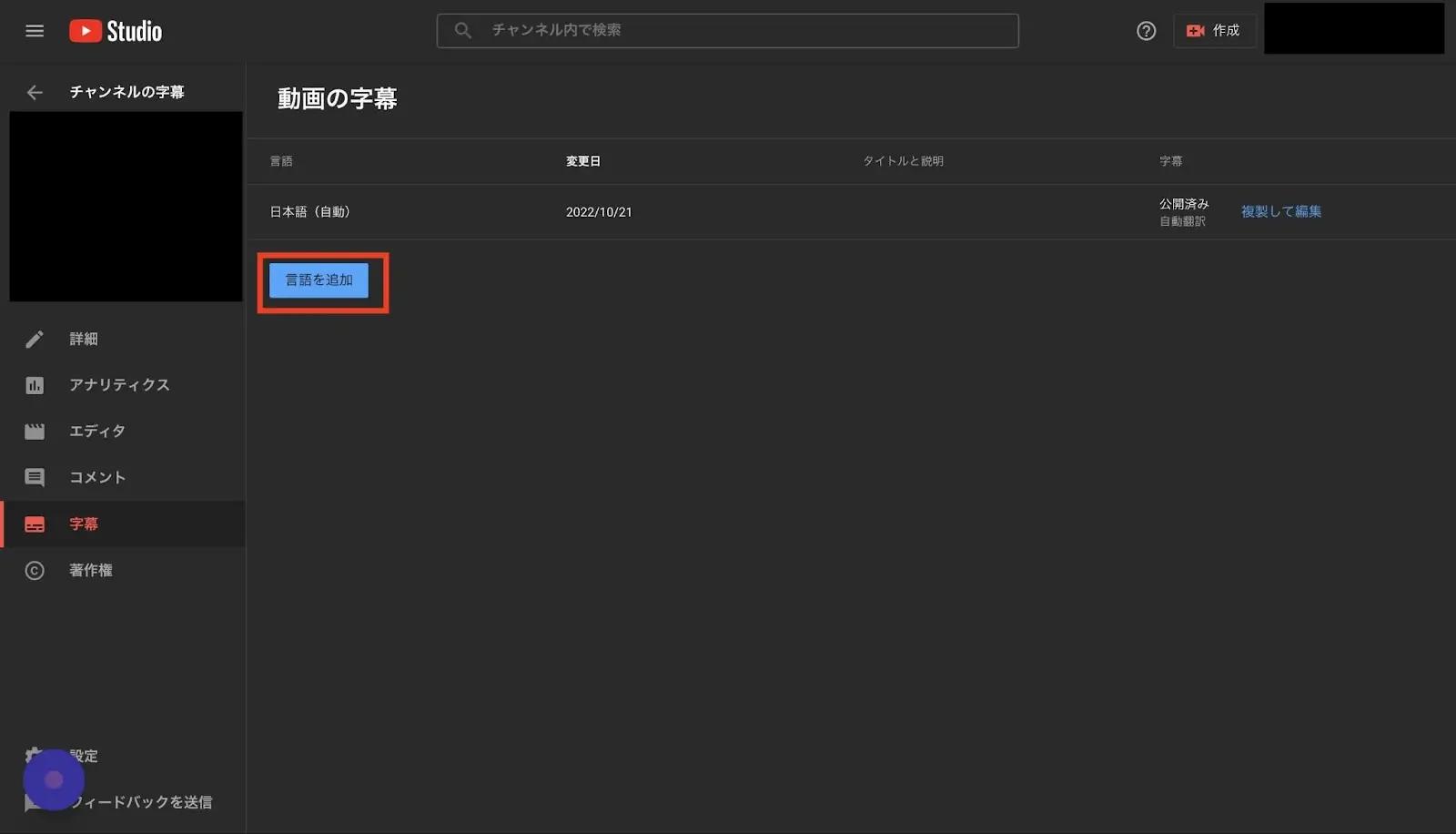Click the search magnifier icon

coord(463,30)
